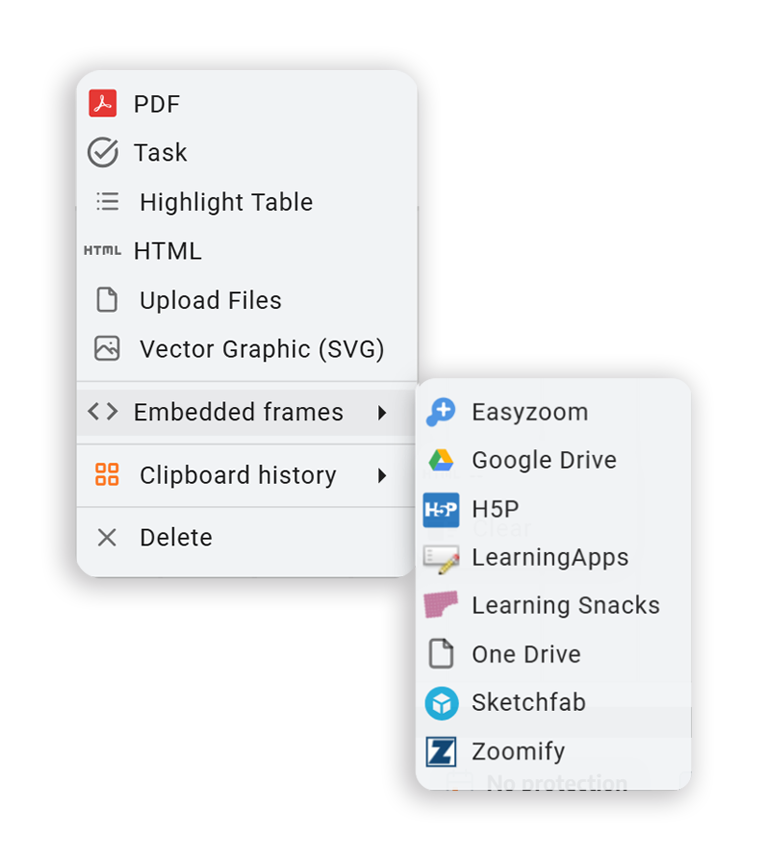The height and width of the screenshot is (861, 767).
Task: Click the Sketchfab cube icon
Action: 441,703
